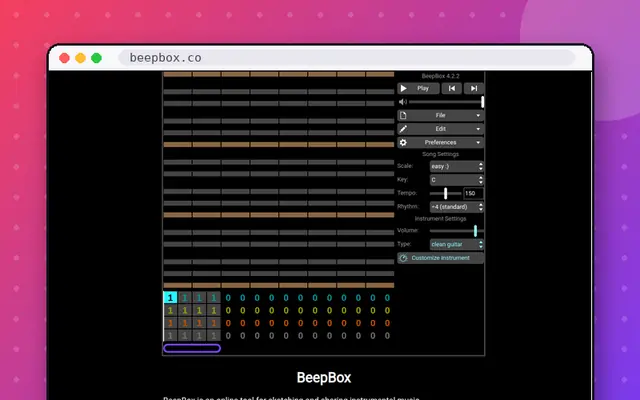640x400 pixels.
Task: Click the Tempo: label
Action: pos(407,193)
